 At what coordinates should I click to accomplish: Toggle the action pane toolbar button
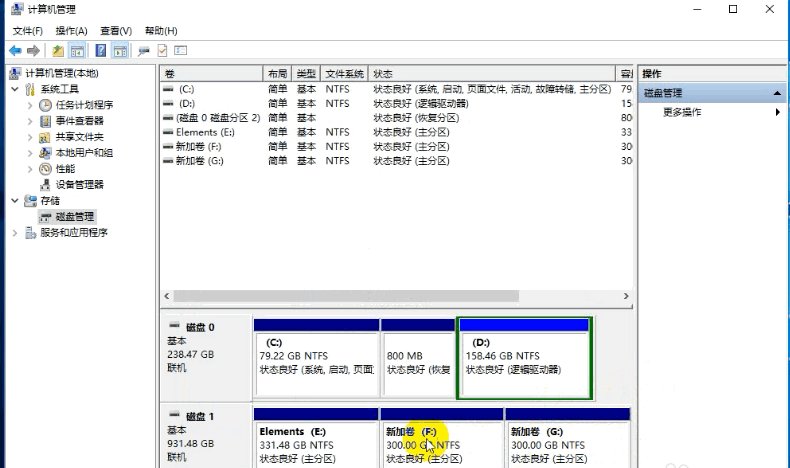click(x=120, y=50)
